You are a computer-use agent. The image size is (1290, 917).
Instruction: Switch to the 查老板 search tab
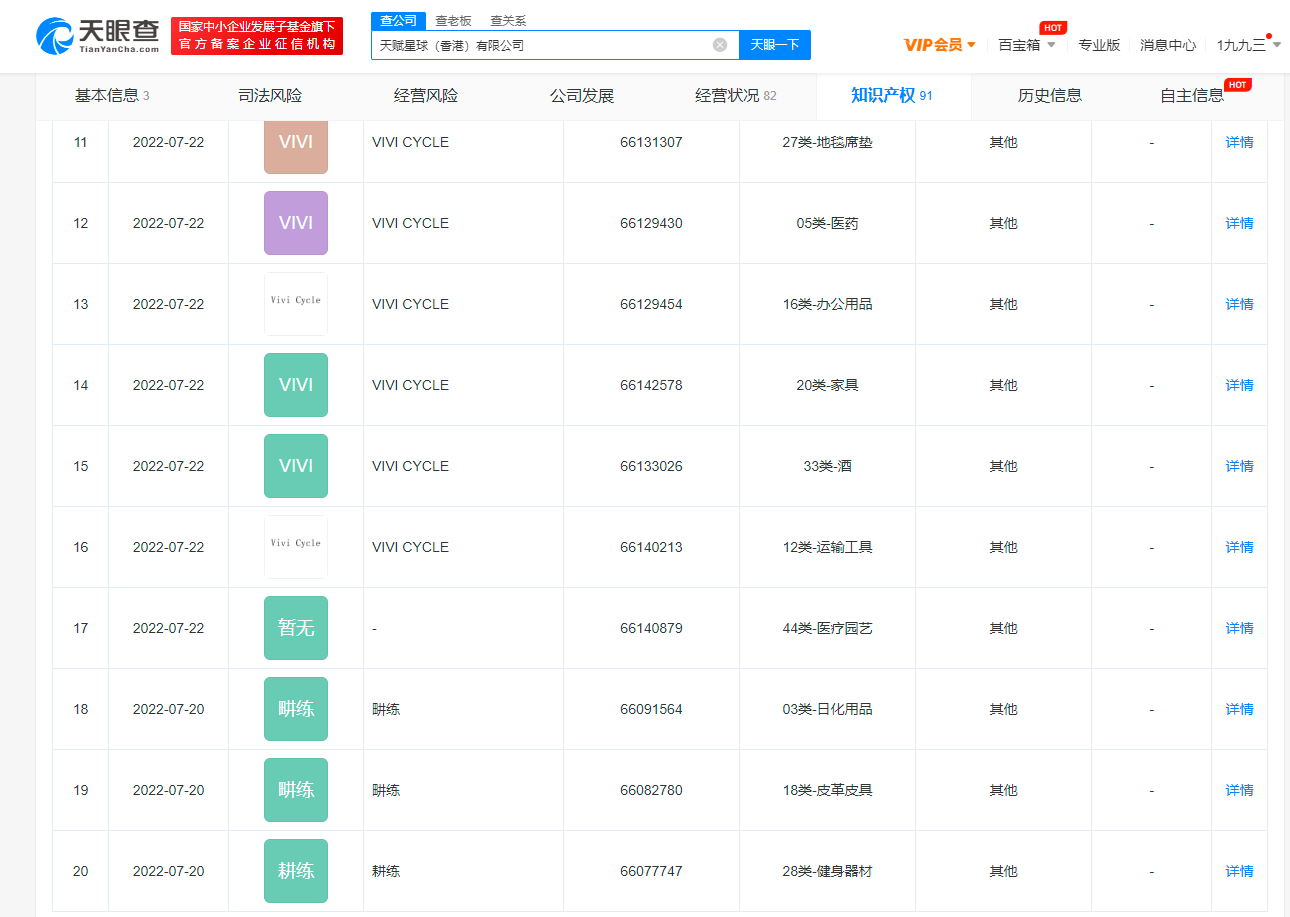[x=453, y=20]
